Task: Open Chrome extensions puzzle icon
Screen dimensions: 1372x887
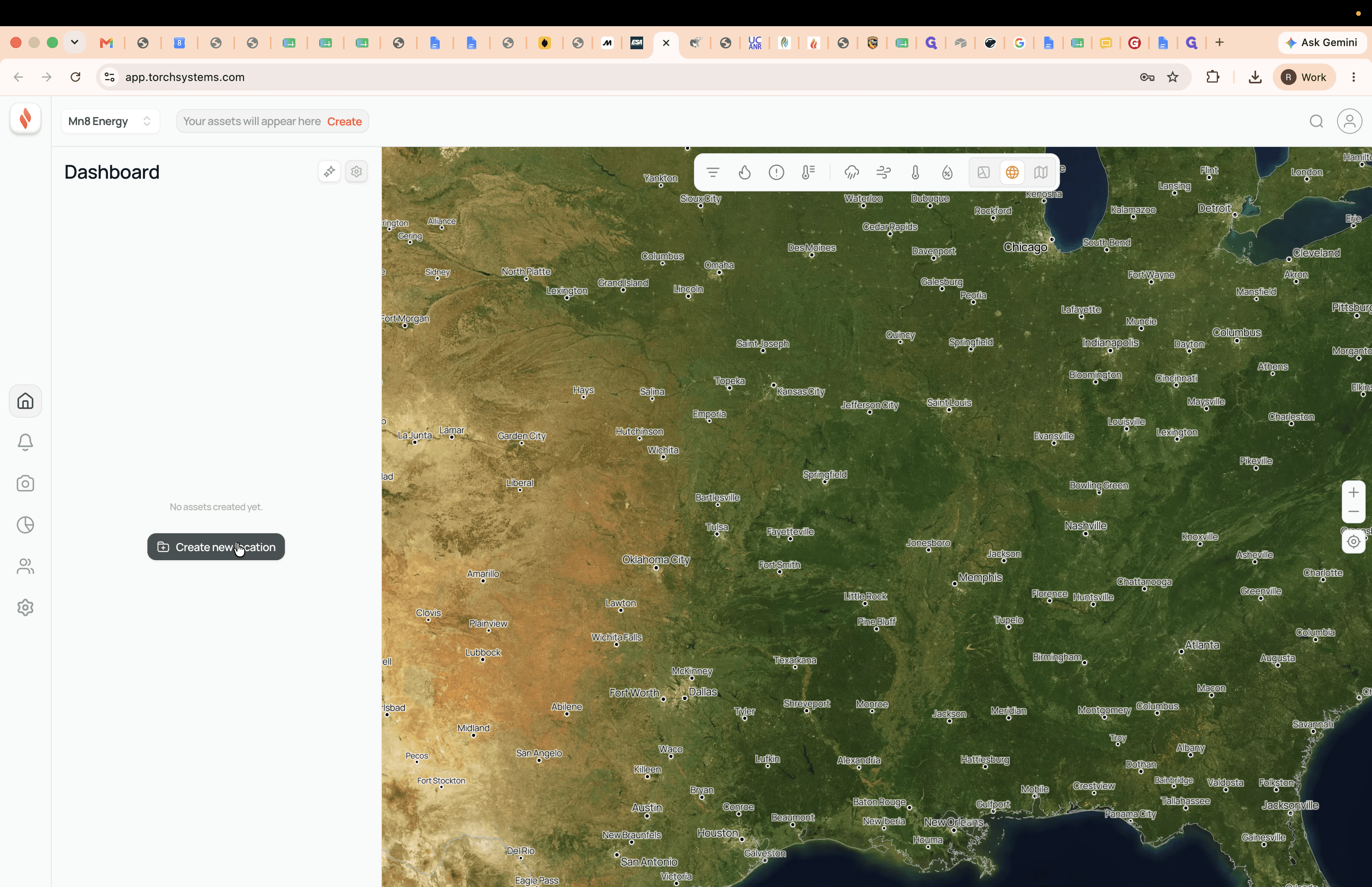Action: [1213, 77]
